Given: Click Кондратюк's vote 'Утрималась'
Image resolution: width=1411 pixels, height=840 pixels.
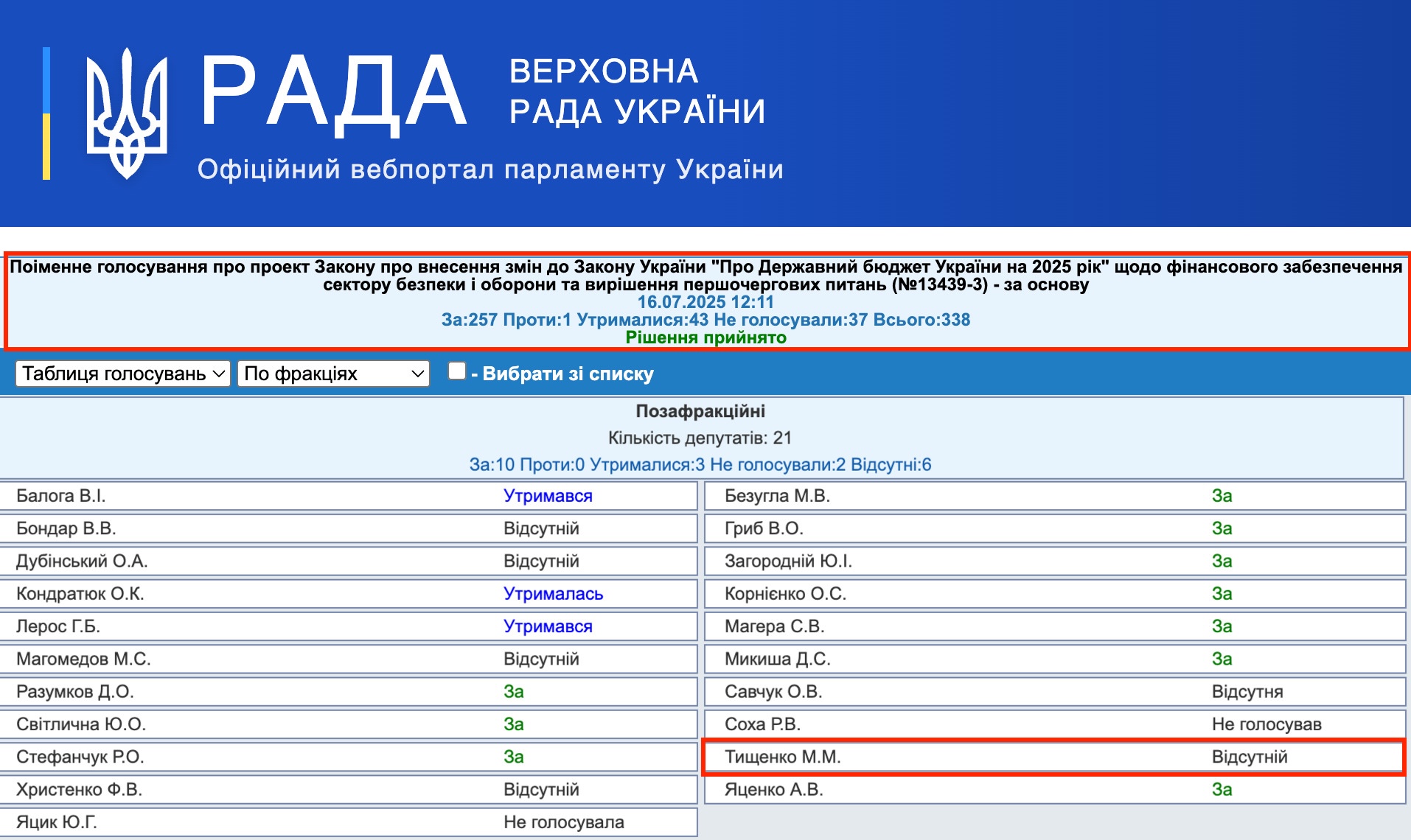Looking at the screenshot, I should [x=553, y=594].
